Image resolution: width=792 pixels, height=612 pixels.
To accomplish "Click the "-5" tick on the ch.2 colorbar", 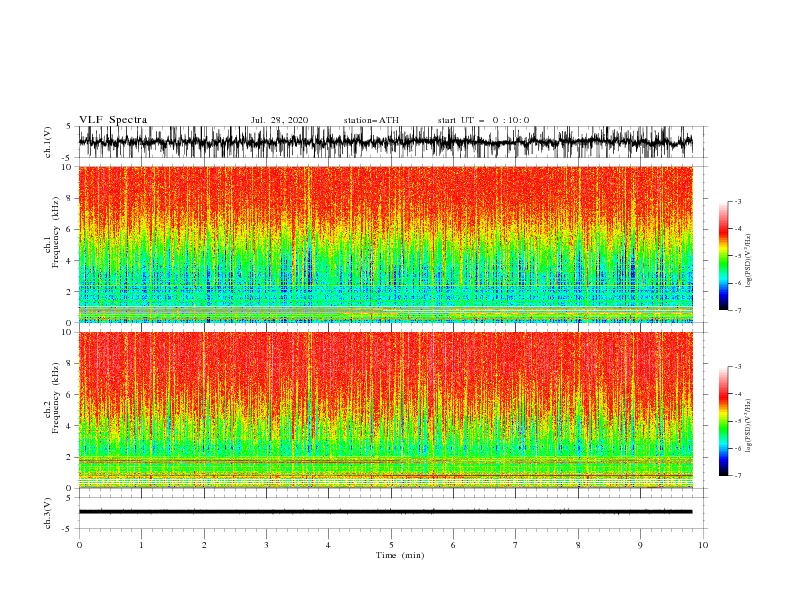I will tap(737, 421).
